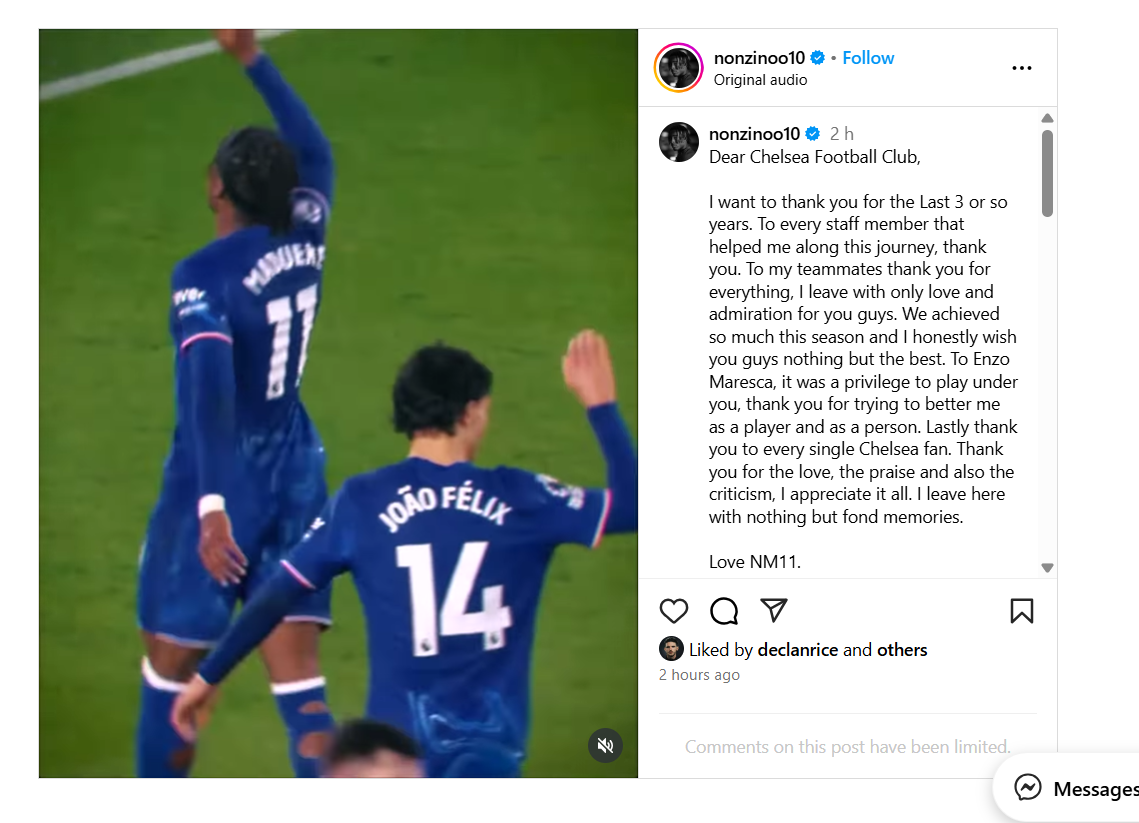
Task: Open the three-dot more options menu
Action: [1021, 68]
